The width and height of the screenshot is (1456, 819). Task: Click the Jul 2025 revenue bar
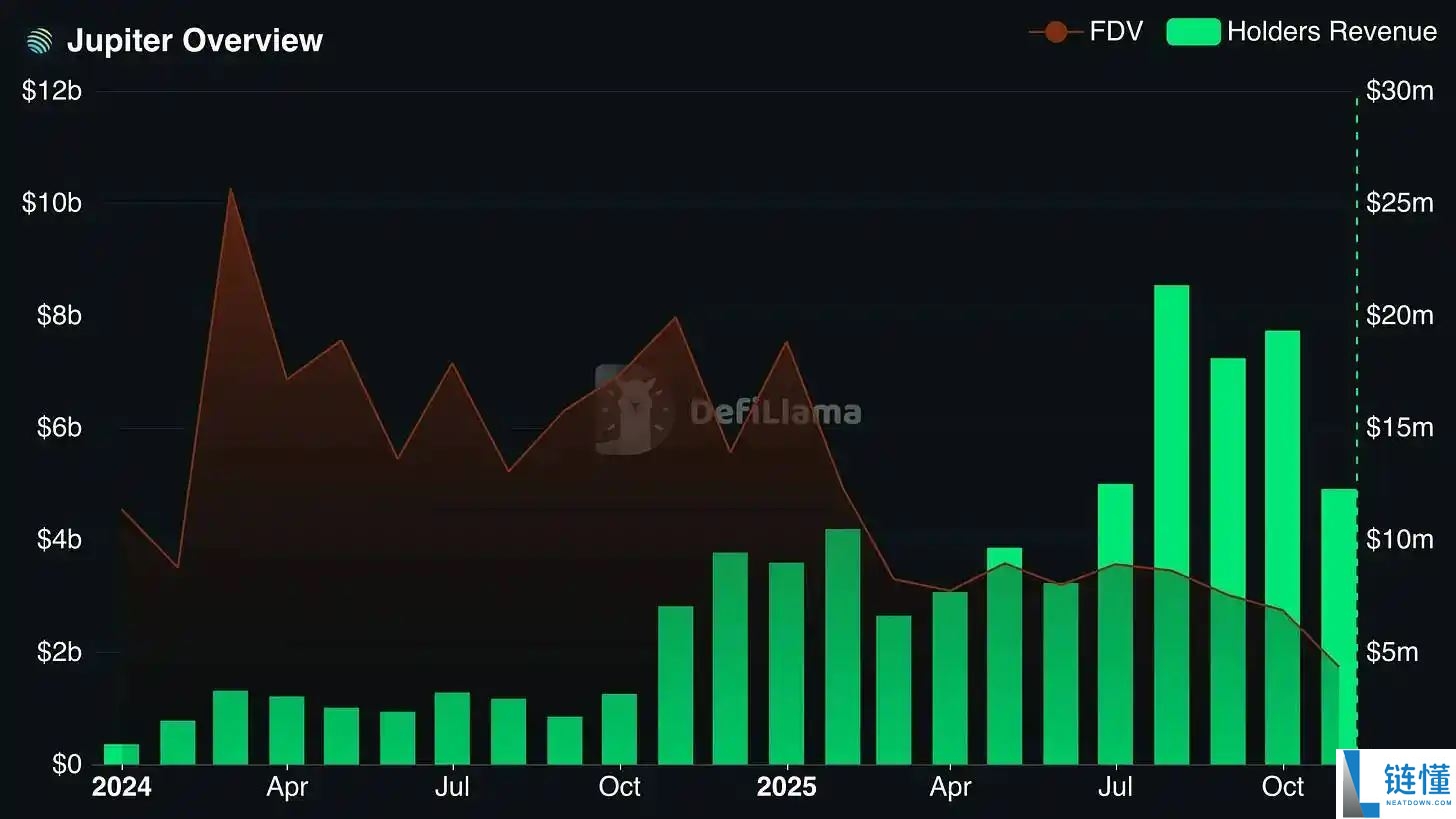pos(1115,624)
